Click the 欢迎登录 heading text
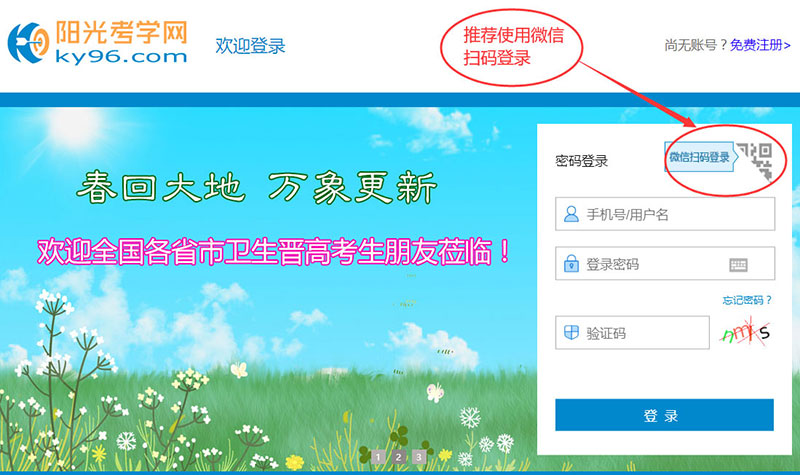The width and height of the screenshot is (800, 475). click(250, 45)
